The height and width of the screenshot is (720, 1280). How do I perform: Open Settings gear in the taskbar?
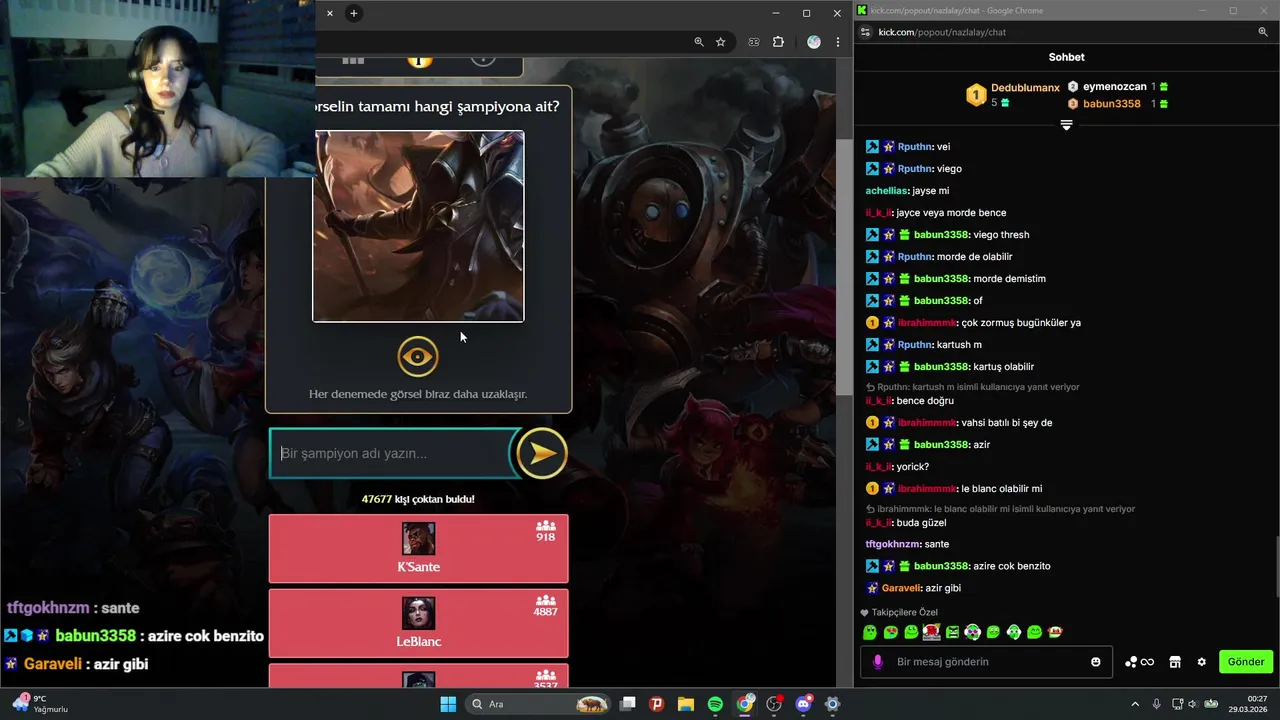coord(832,704)
